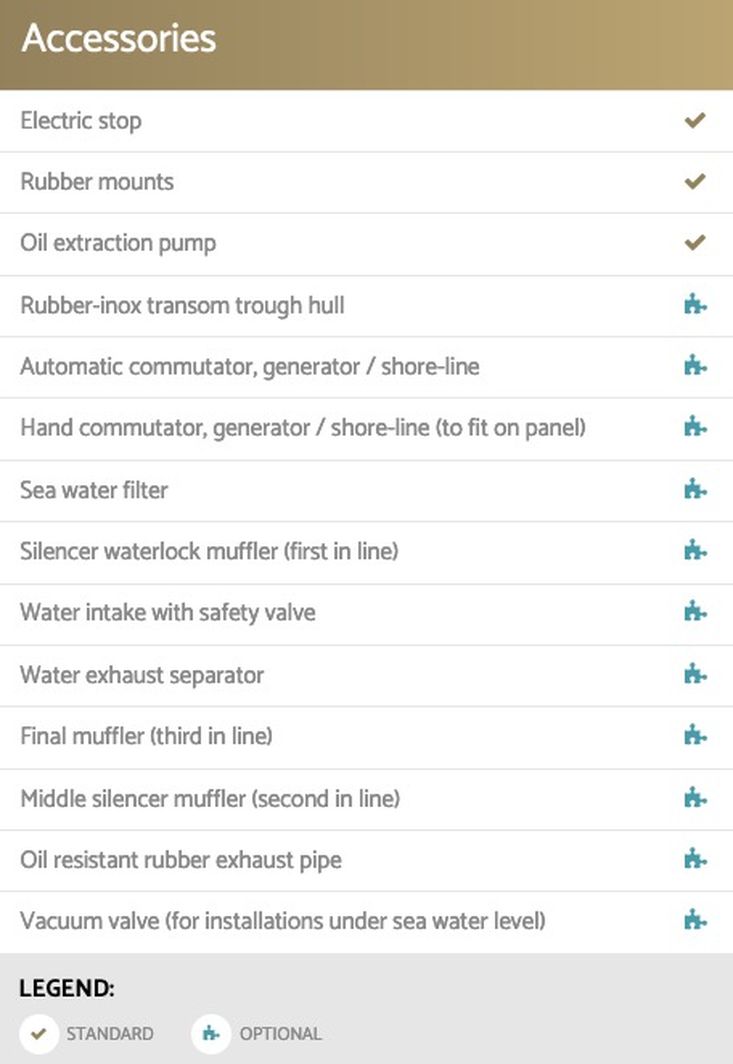
Task: Click the checkmark next to Oil extraction pump
Action: coord(695,243)
